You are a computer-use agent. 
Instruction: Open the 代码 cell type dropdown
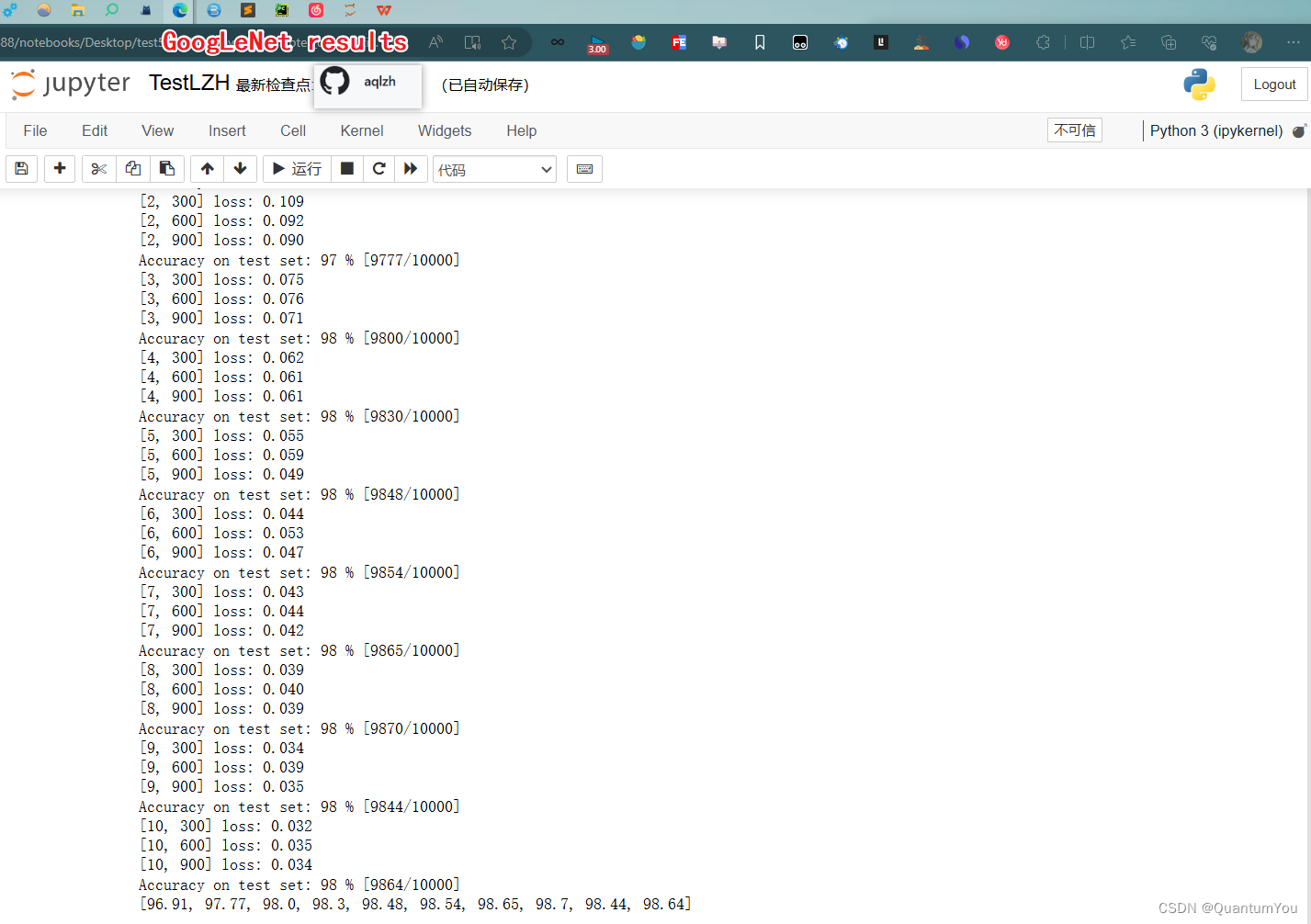[x=494, y=170]
